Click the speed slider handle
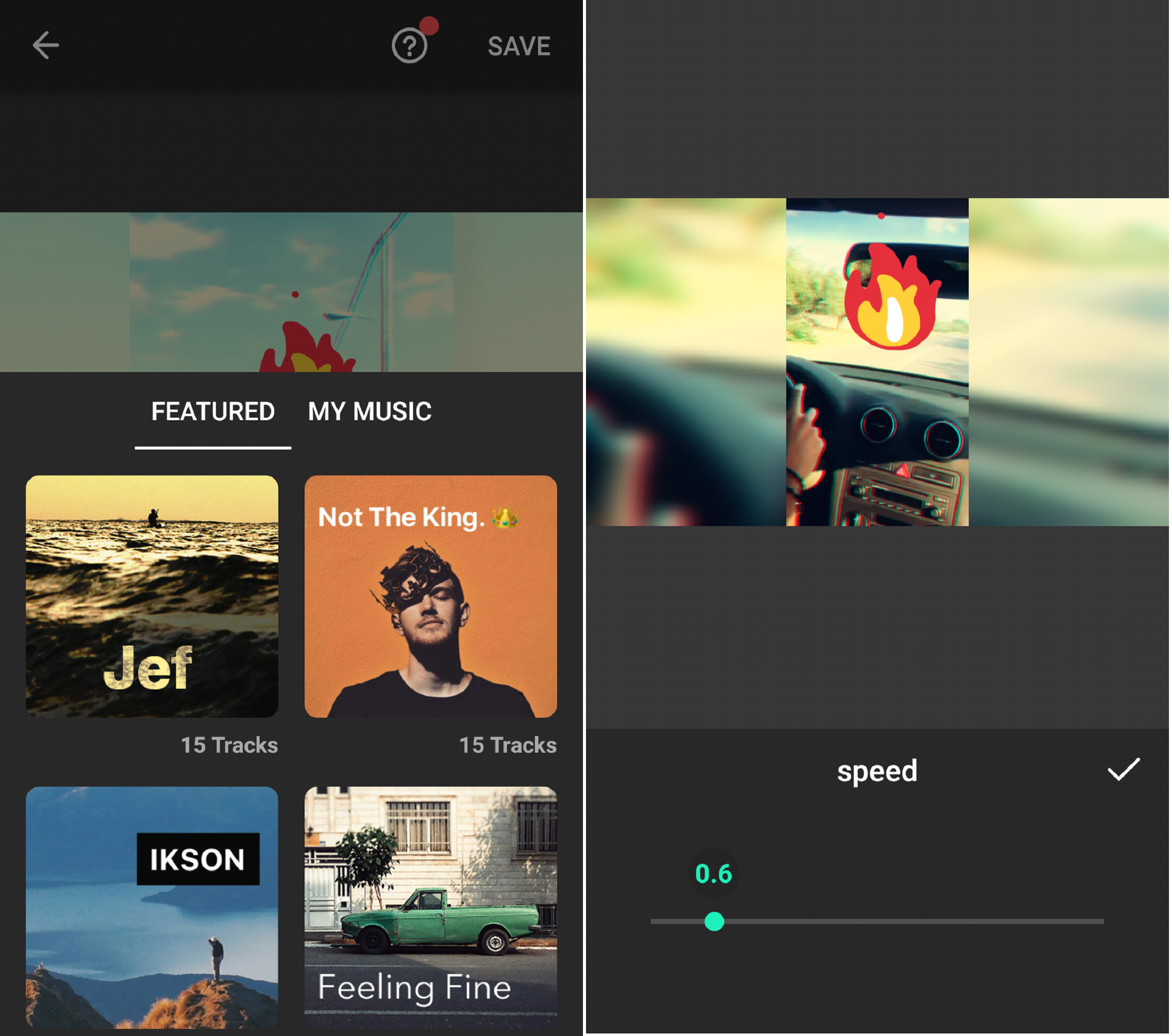 [x=714, y=921]
